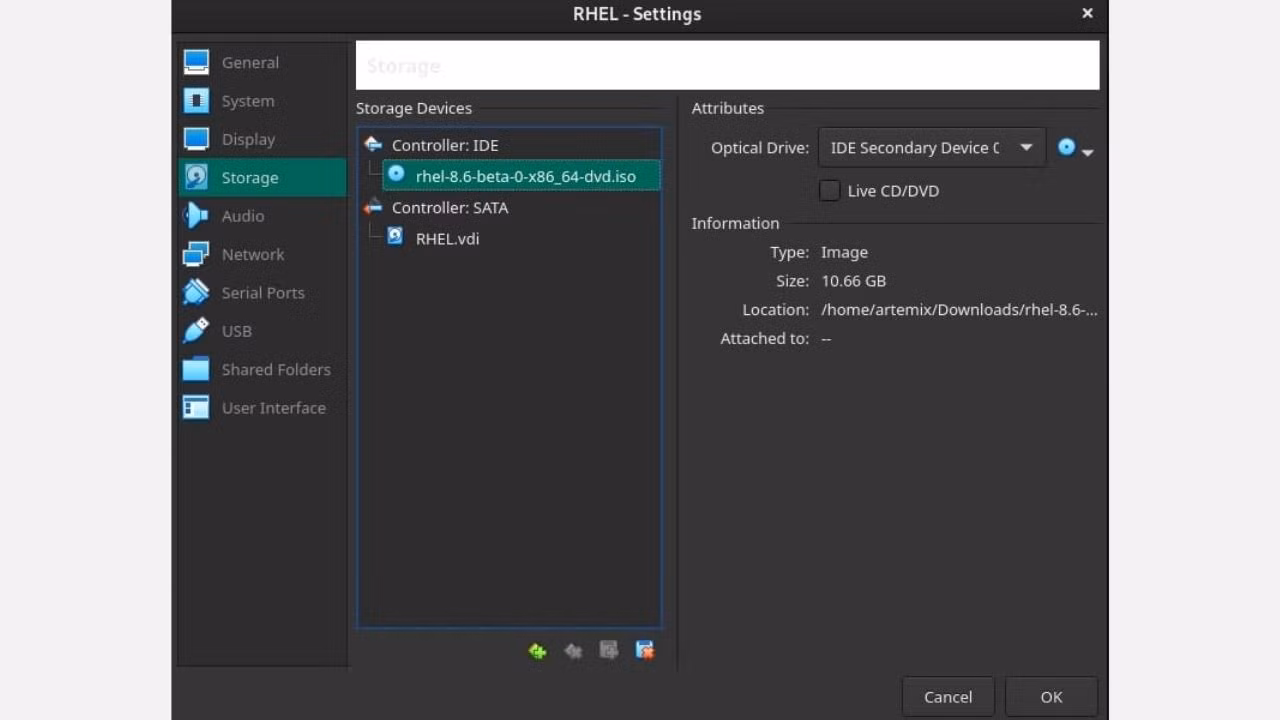Viewport: 1280px width, 720px height.
Task: Open the Serial Ports category
Action: (262, 293)
